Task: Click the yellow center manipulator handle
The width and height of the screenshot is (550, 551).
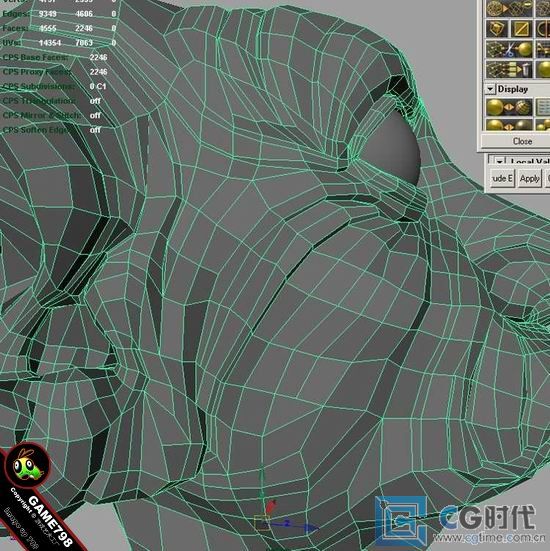Action: click(x=262, y=522)
